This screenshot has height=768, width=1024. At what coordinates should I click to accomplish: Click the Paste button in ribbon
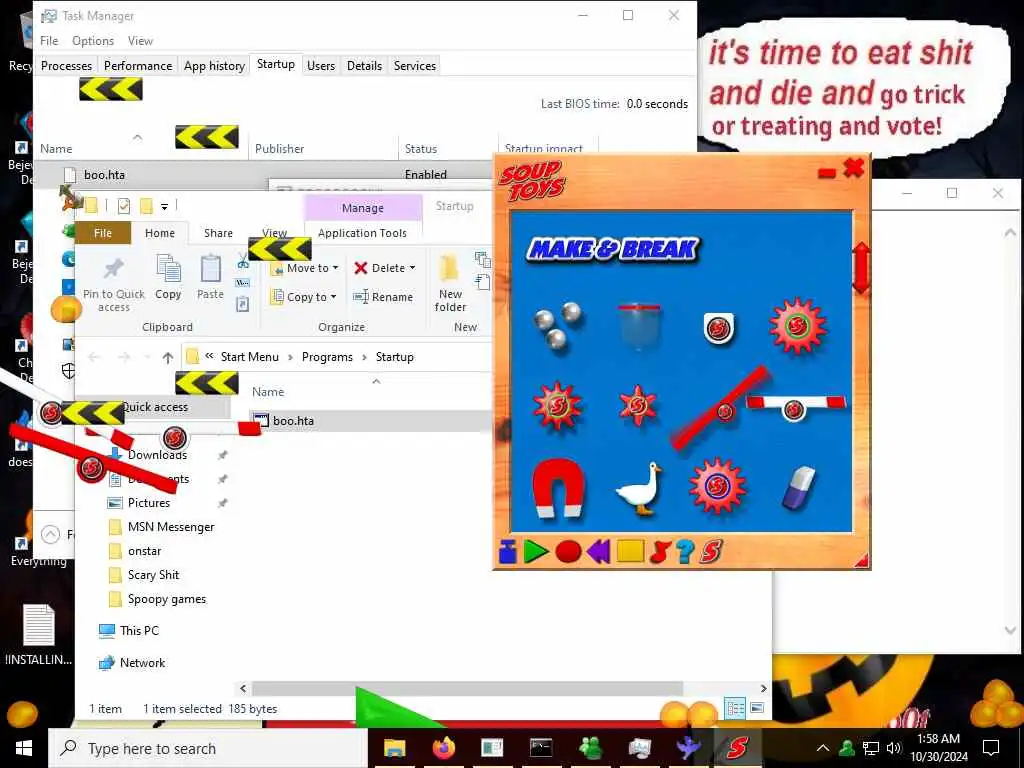tap(210, 278)
